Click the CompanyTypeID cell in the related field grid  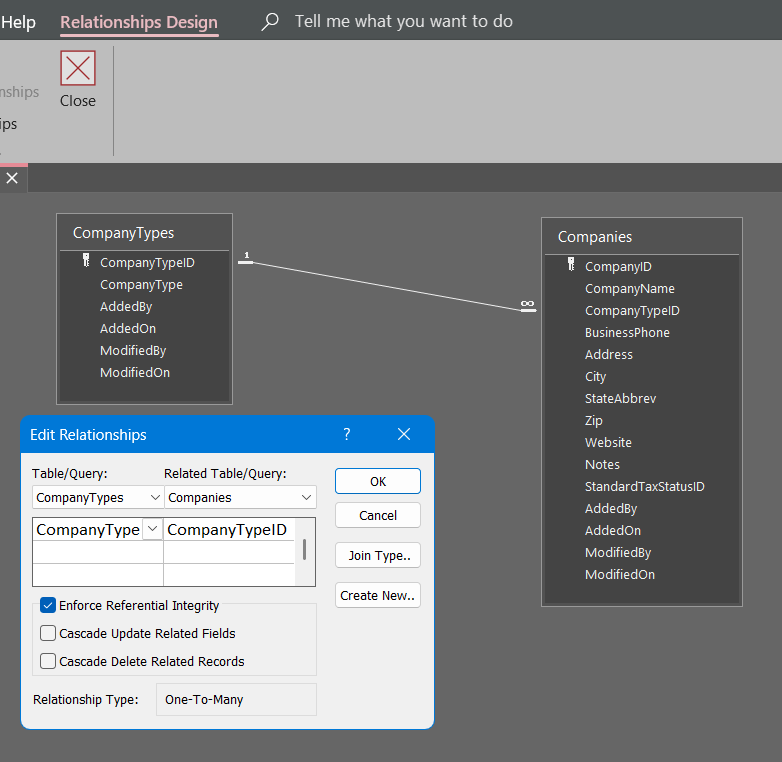click(x=229, y=530)
